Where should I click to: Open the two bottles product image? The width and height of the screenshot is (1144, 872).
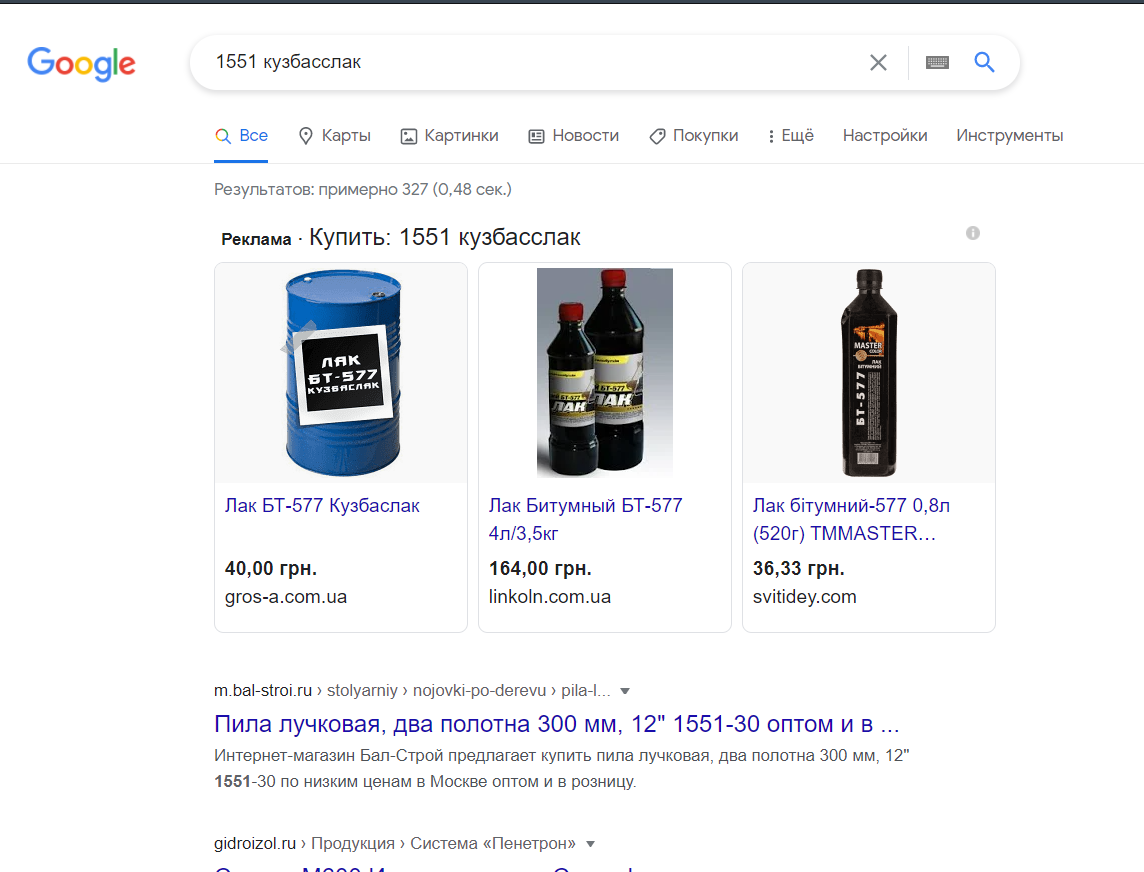605,373
